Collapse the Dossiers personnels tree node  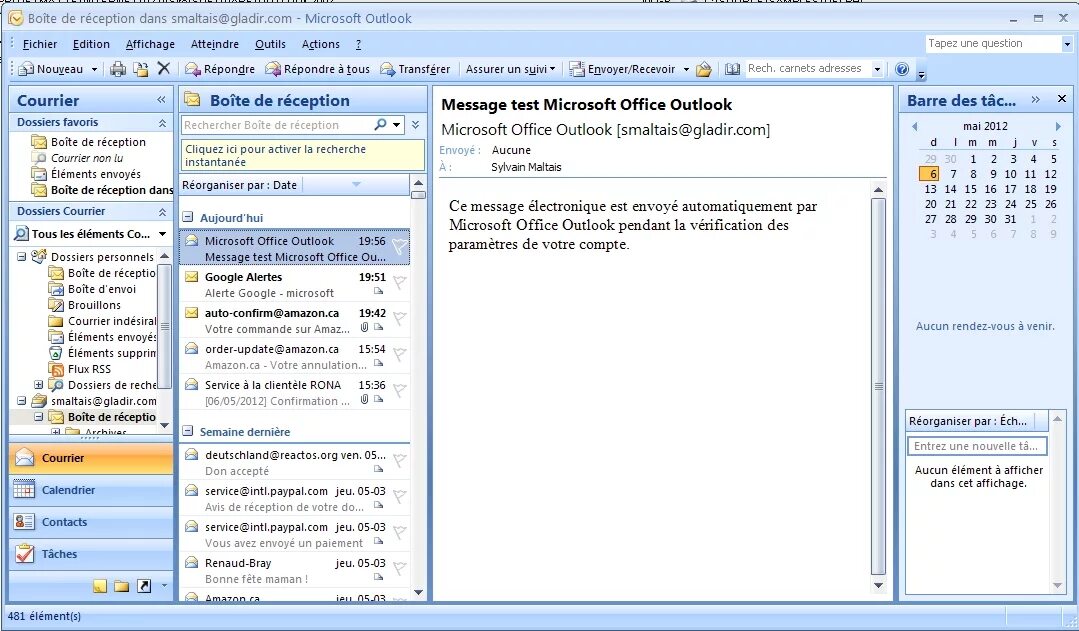click(21, 257)
